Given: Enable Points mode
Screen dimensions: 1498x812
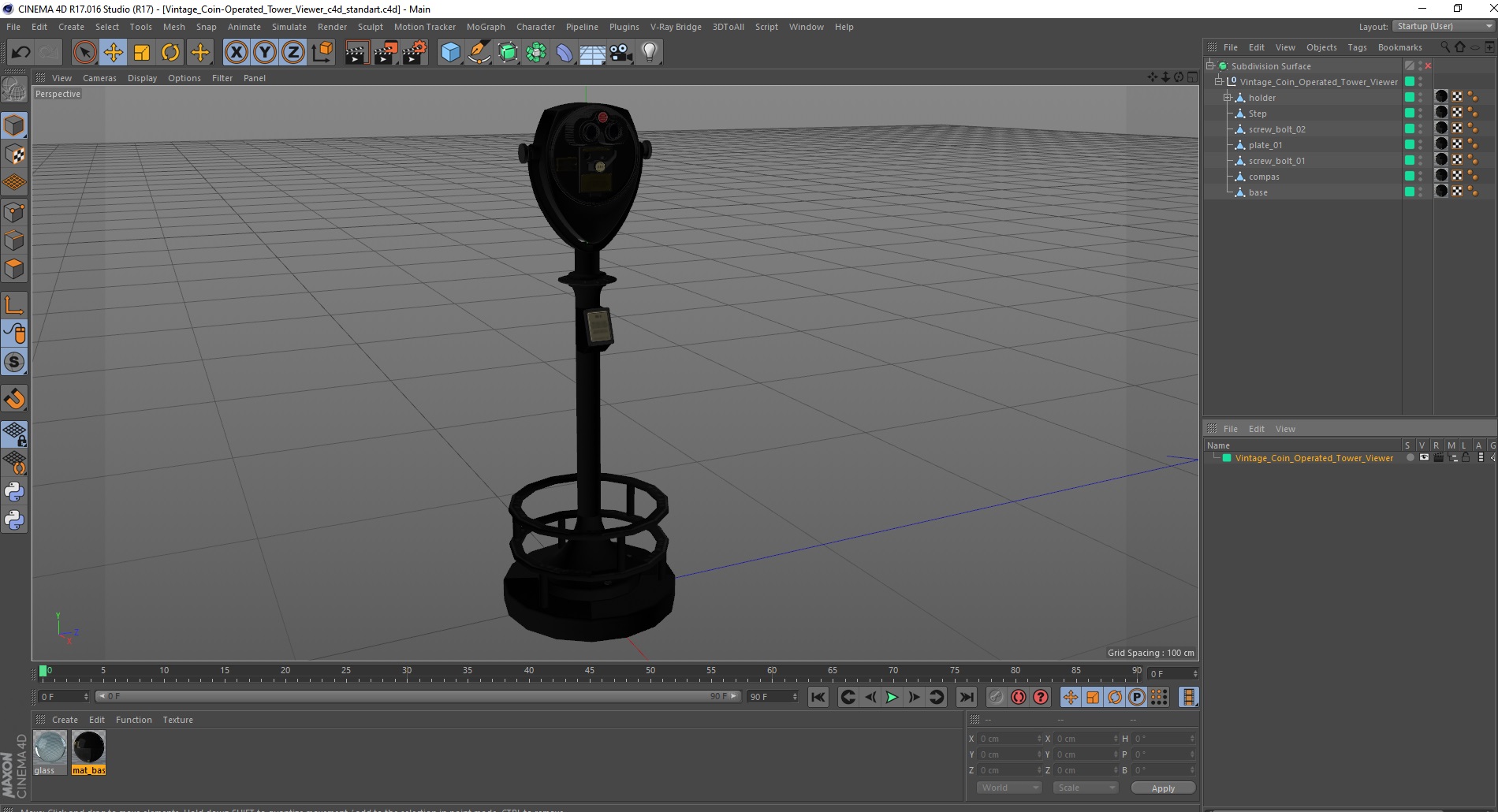Looking at the screenshot, I should [14, 212].
